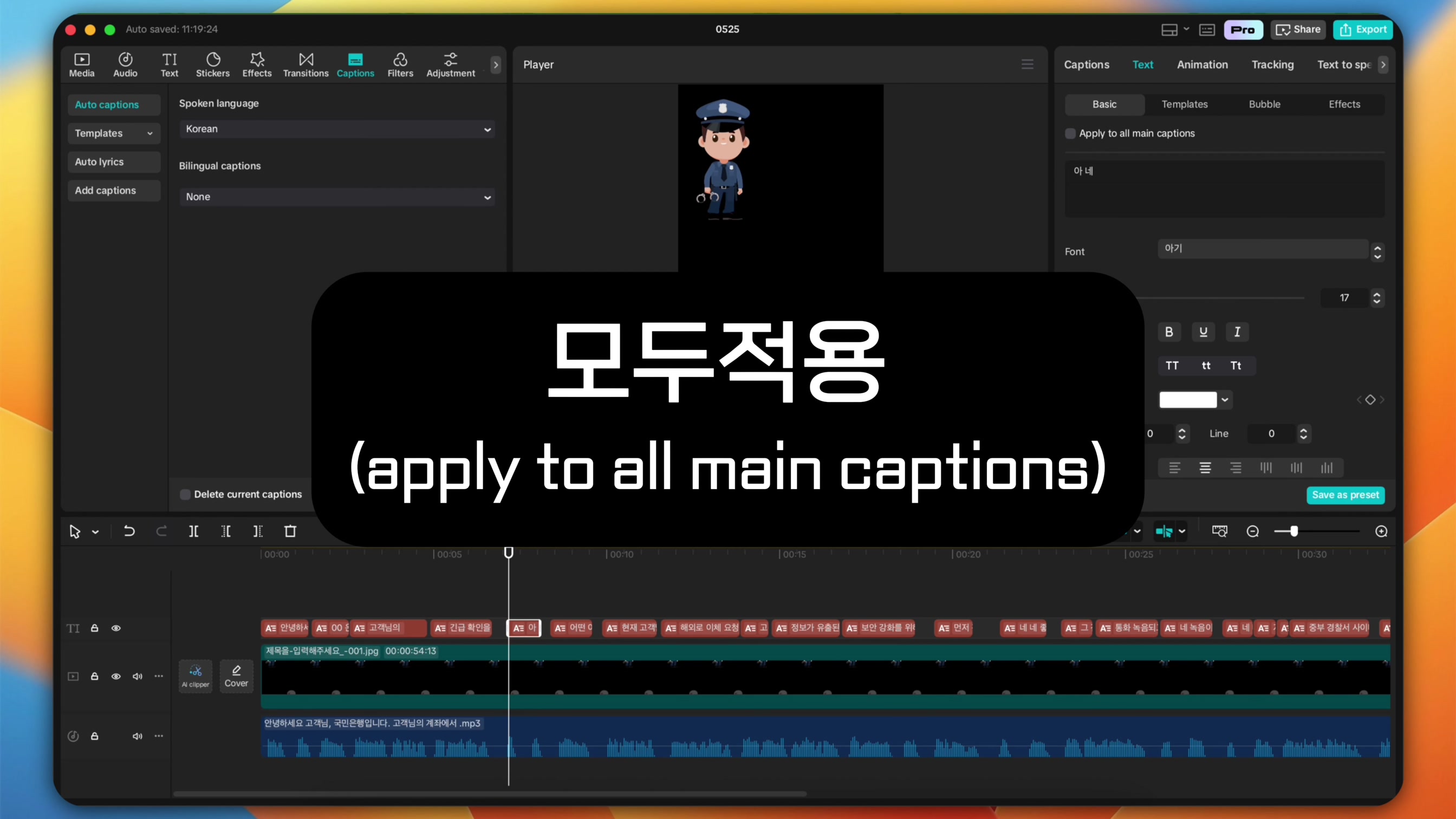1456x819 pixels.
Task: Switch to the Tracking tab
Action: (1272, 64)
